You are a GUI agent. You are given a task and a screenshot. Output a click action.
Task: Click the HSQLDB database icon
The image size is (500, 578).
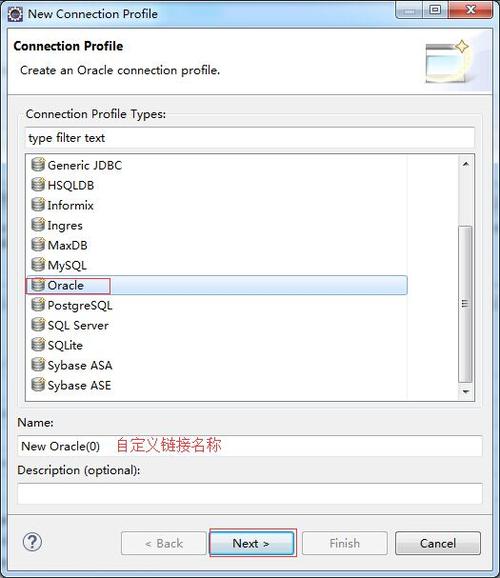click(x=38, y=185)
